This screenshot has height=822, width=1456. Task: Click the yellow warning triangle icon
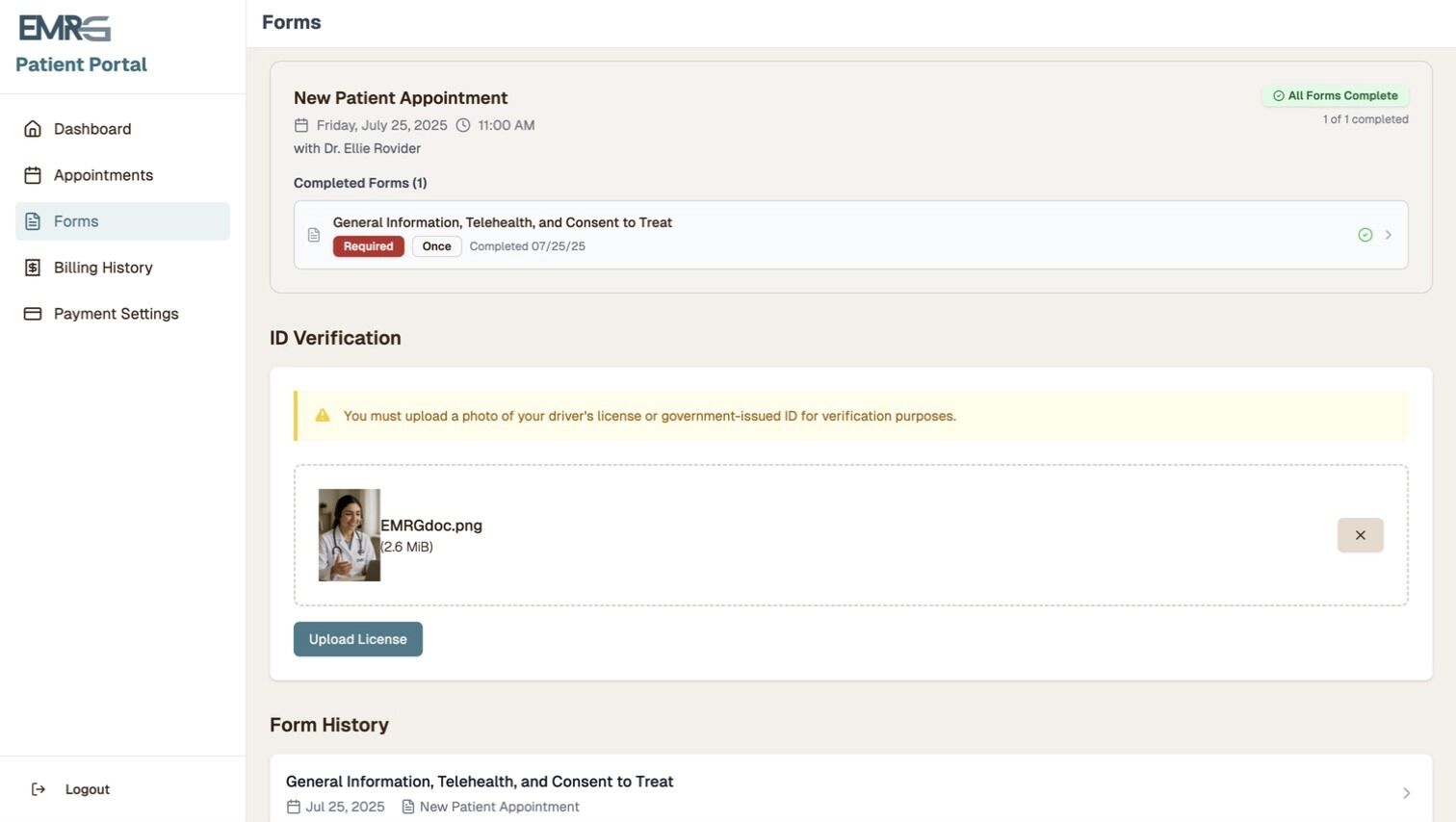(x=323, y=416)
